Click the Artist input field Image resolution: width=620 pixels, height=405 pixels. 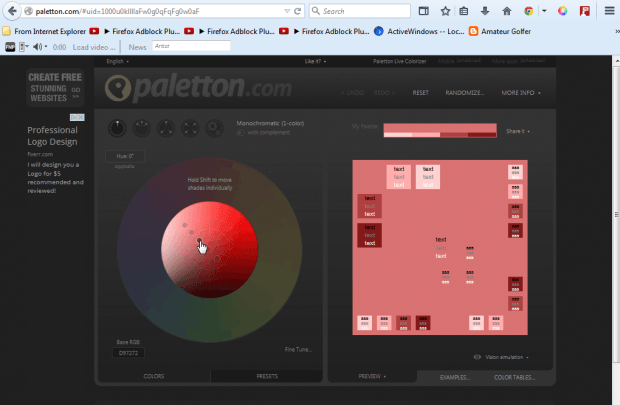click(192, 46)
